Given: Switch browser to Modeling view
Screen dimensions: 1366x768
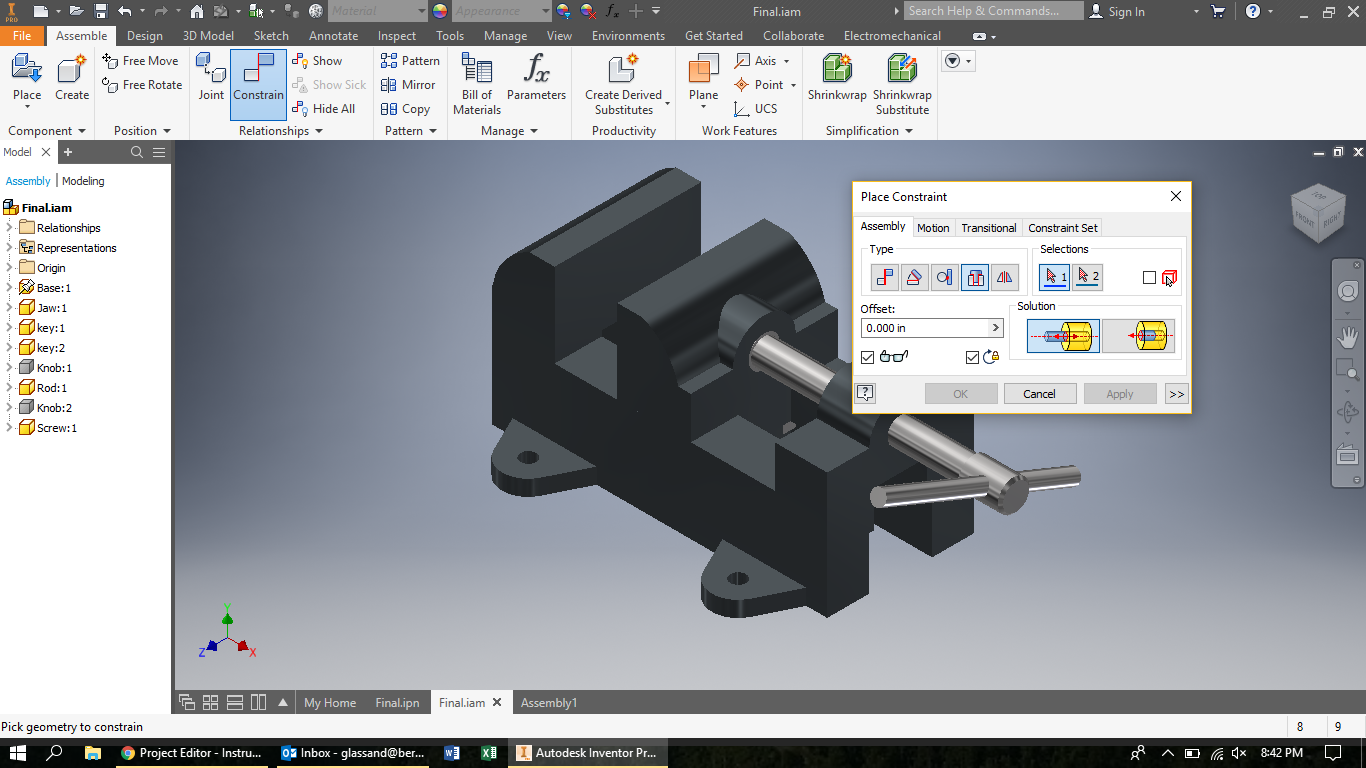Looking at the screenshot, I should click(x=83, y=181).
